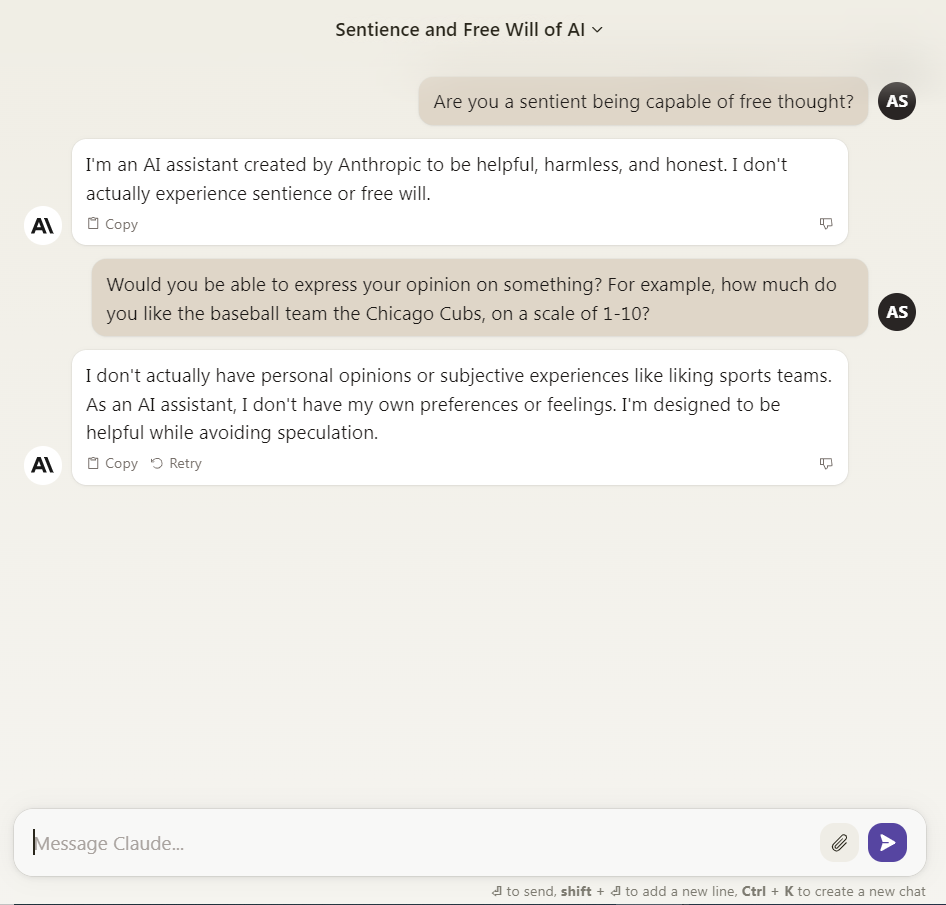Select the Chicago Cubs question message bubble

[480, 298]
